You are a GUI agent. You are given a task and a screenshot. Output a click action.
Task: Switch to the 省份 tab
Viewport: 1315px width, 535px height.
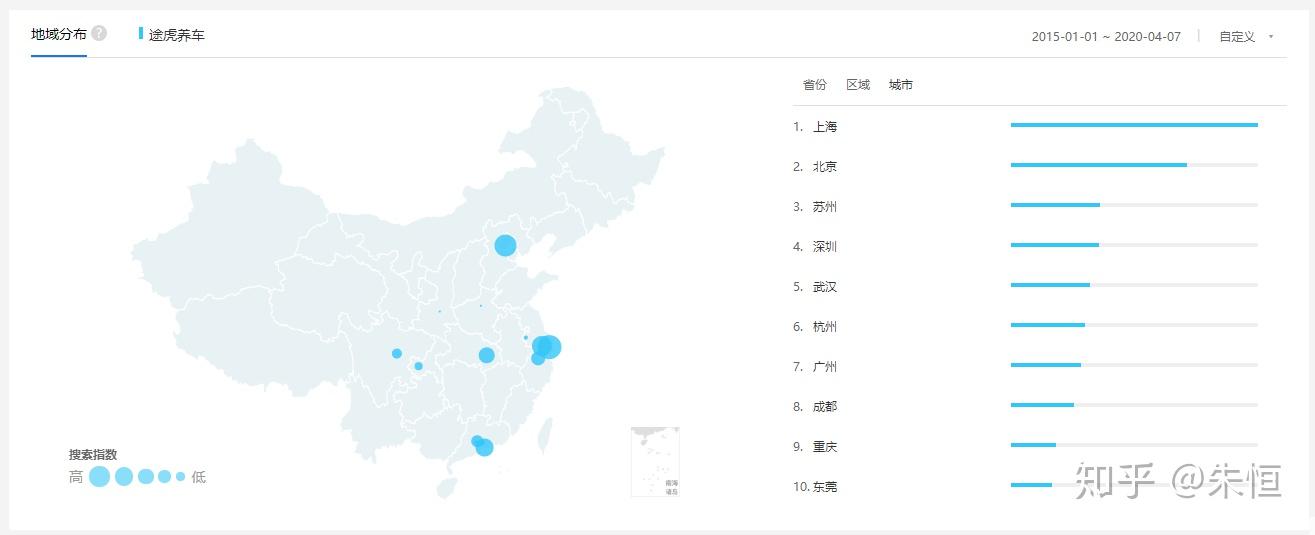tap(815, 85)
